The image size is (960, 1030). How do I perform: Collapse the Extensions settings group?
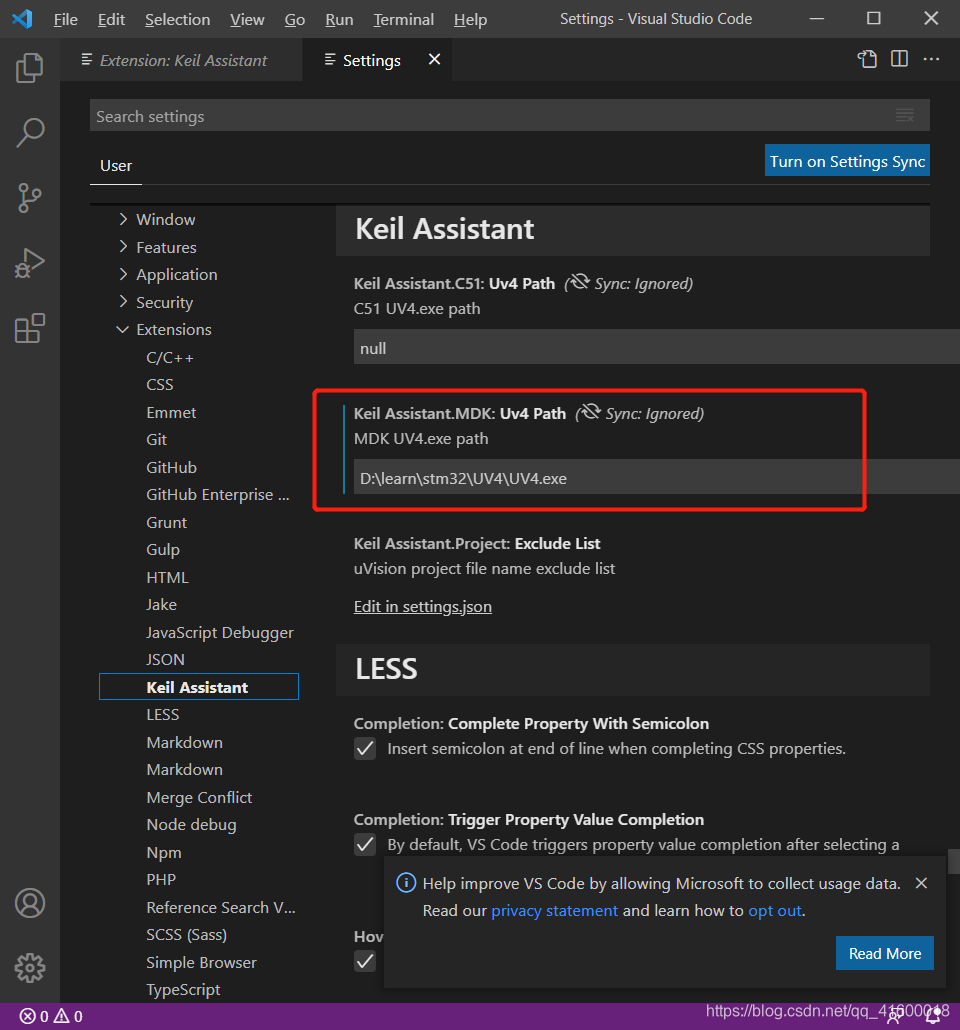pos(122,329)
